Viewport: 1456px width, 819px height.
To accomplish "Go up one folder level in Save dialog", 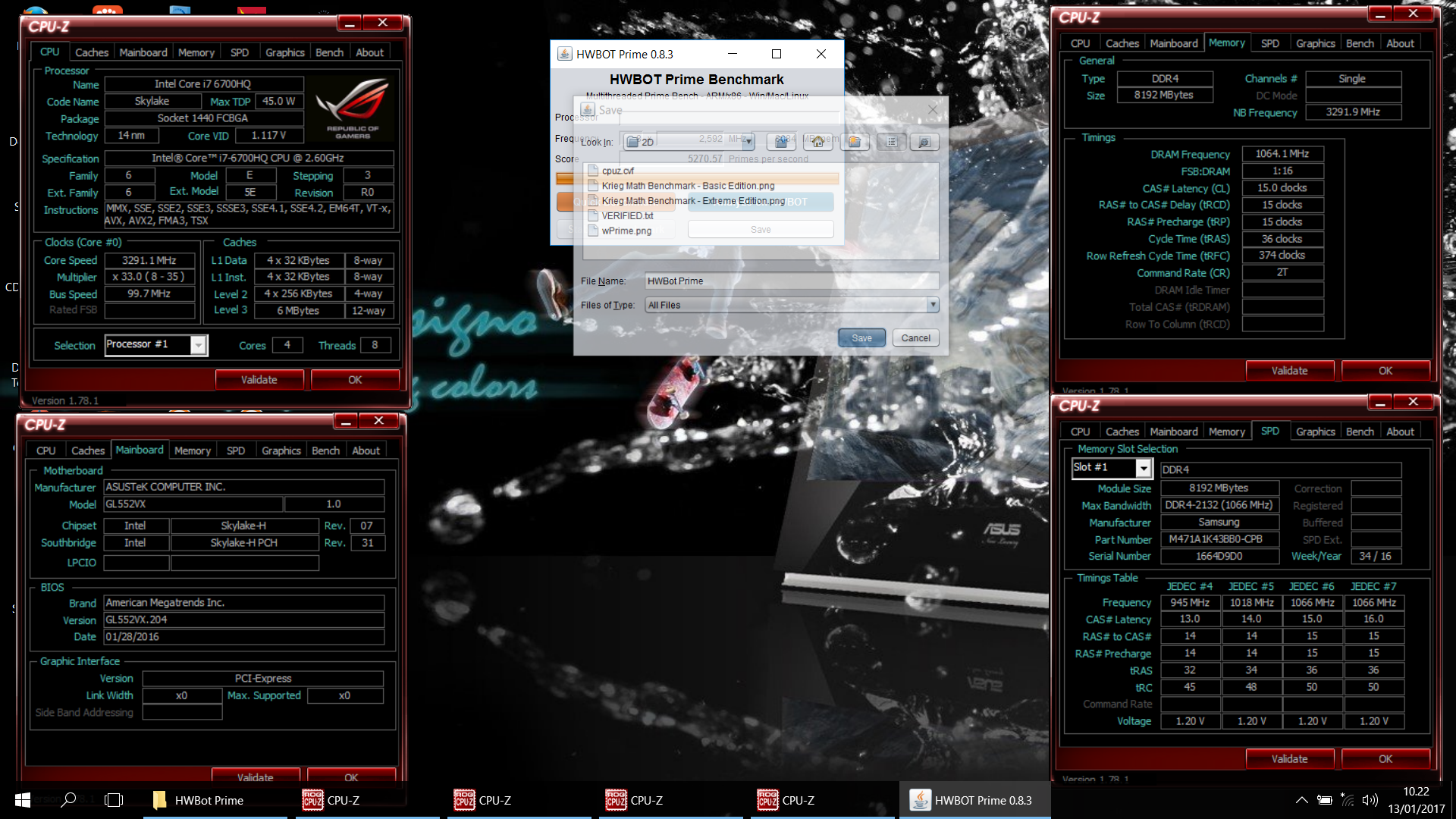I will click(781, 142).
